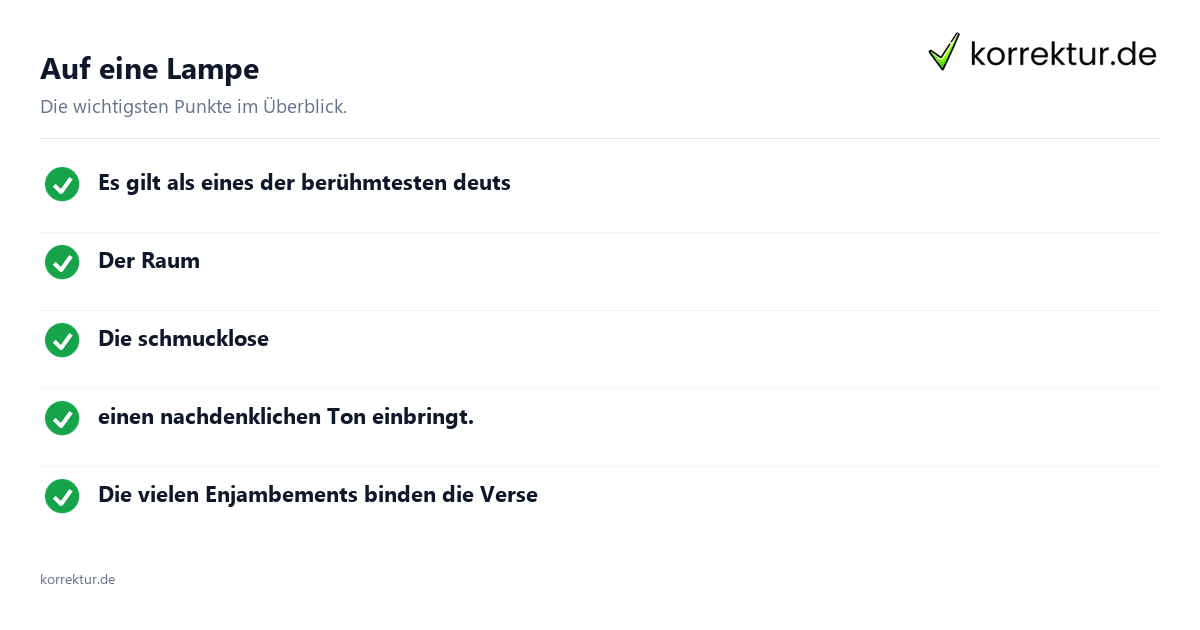Select the list item text 'Die schmucklose'

pyautogui.click(x=183, y=339)
